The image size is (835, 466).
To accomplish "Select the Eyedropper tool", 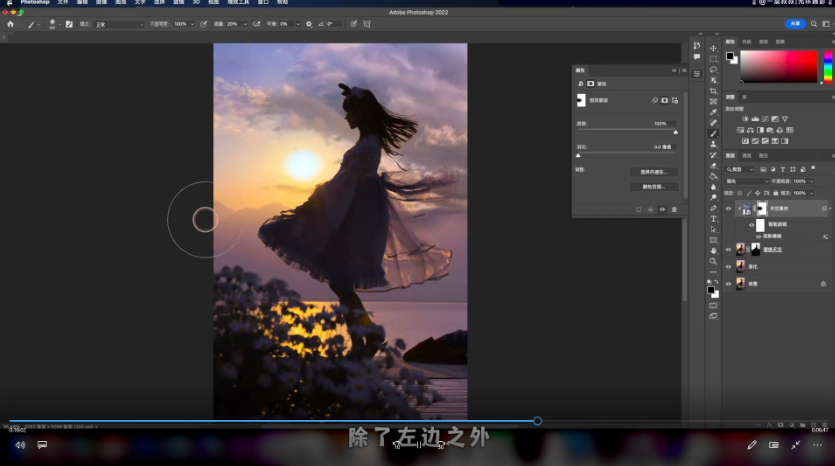I will click(713, 112).
